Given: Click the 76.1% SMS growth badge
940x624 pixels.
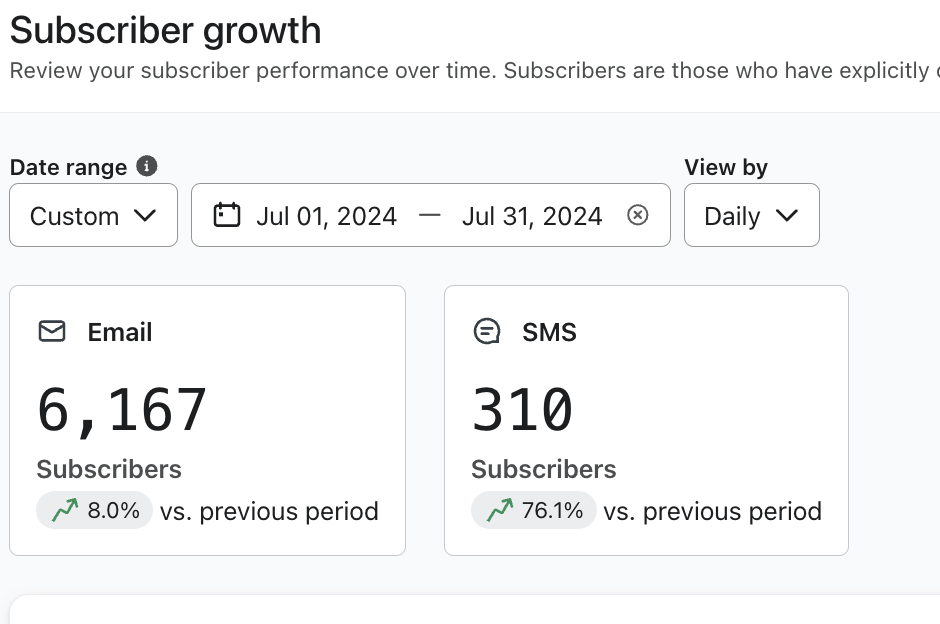Looking at the screenshot, I should (x=534, y=511).
